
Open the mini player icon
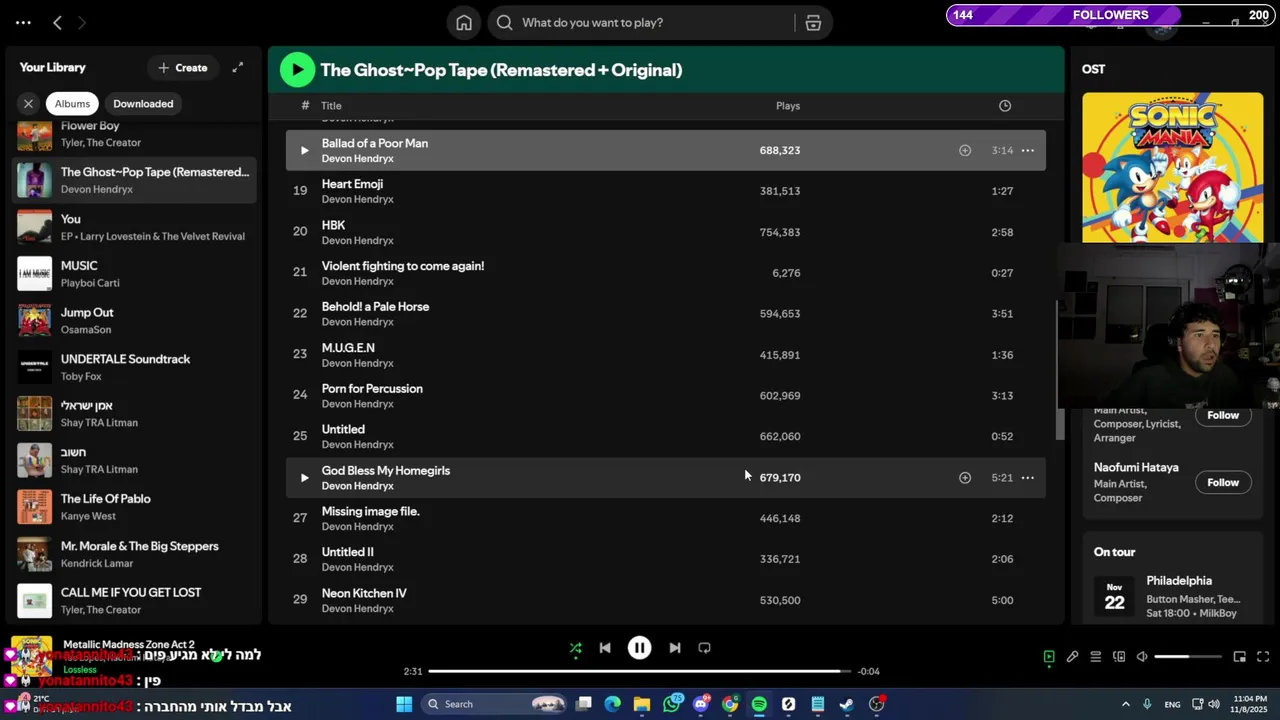coord(1239,657)
